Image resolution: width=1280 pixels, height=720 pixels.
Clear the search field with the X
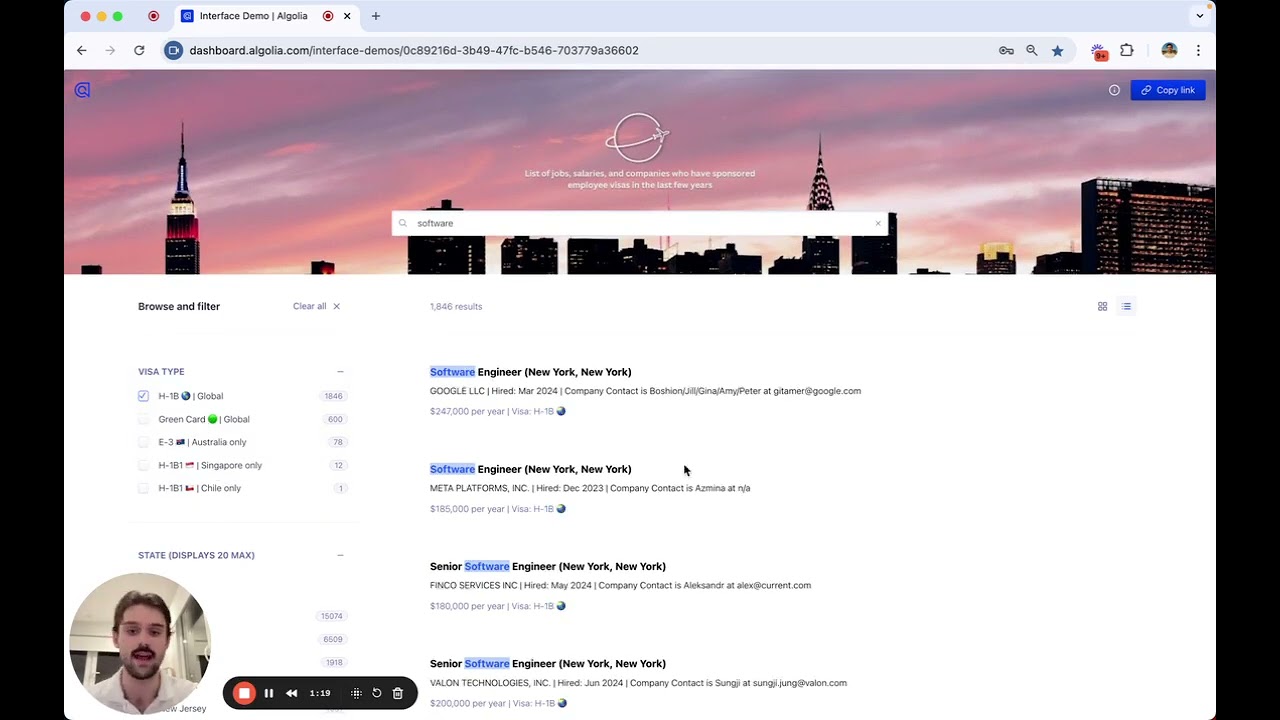(x=878, y=223)
